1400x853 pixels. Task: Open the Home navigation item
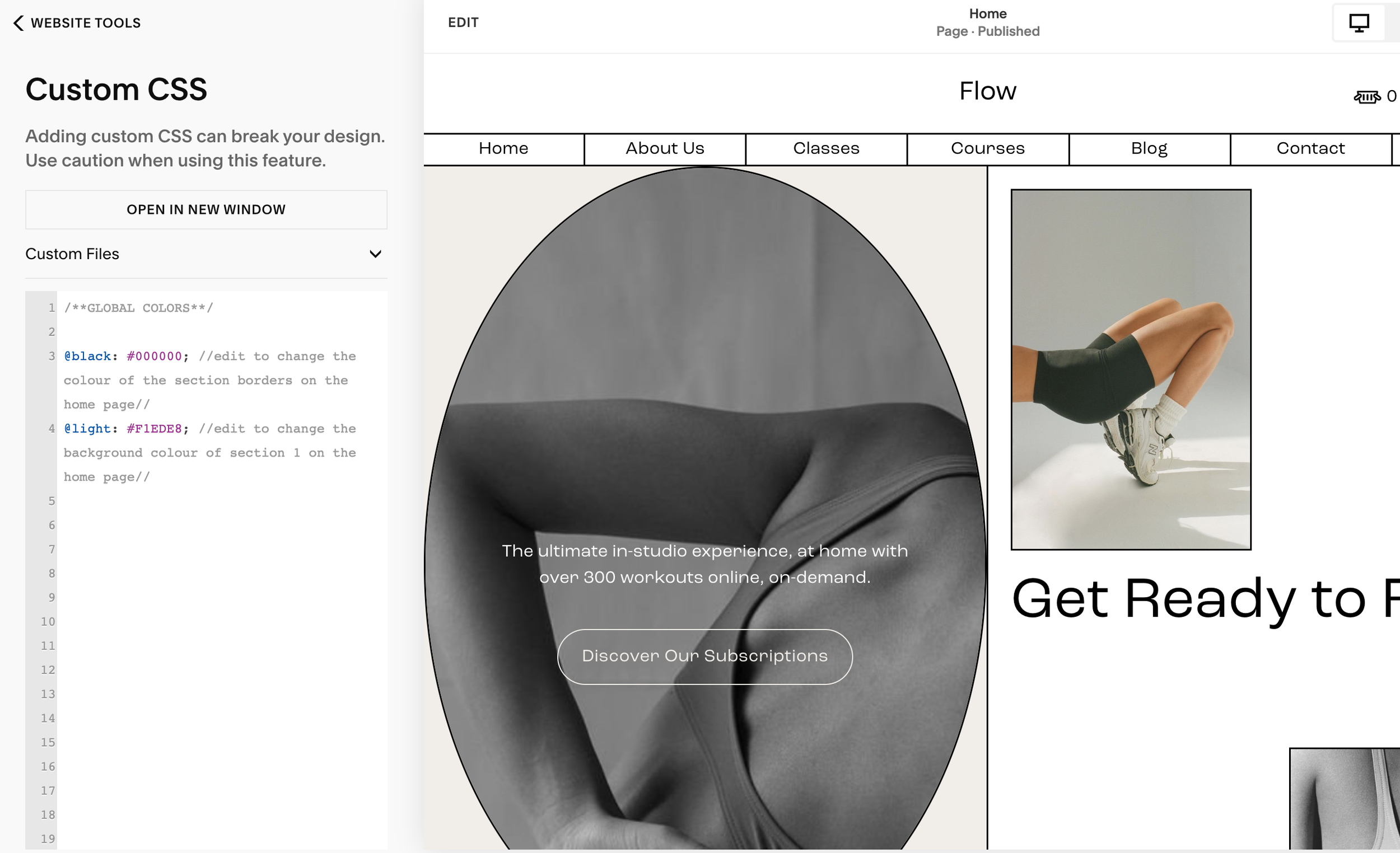(x=503, y=149)
